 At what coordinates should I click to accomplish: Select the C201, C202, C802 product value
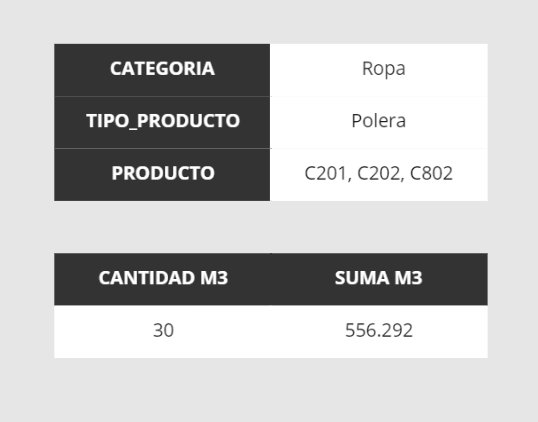[x=378, y=173]
